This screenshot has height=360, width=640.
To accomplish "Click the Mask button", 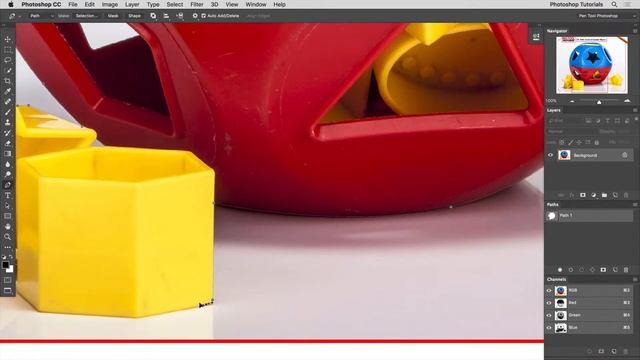I will 113,16.
